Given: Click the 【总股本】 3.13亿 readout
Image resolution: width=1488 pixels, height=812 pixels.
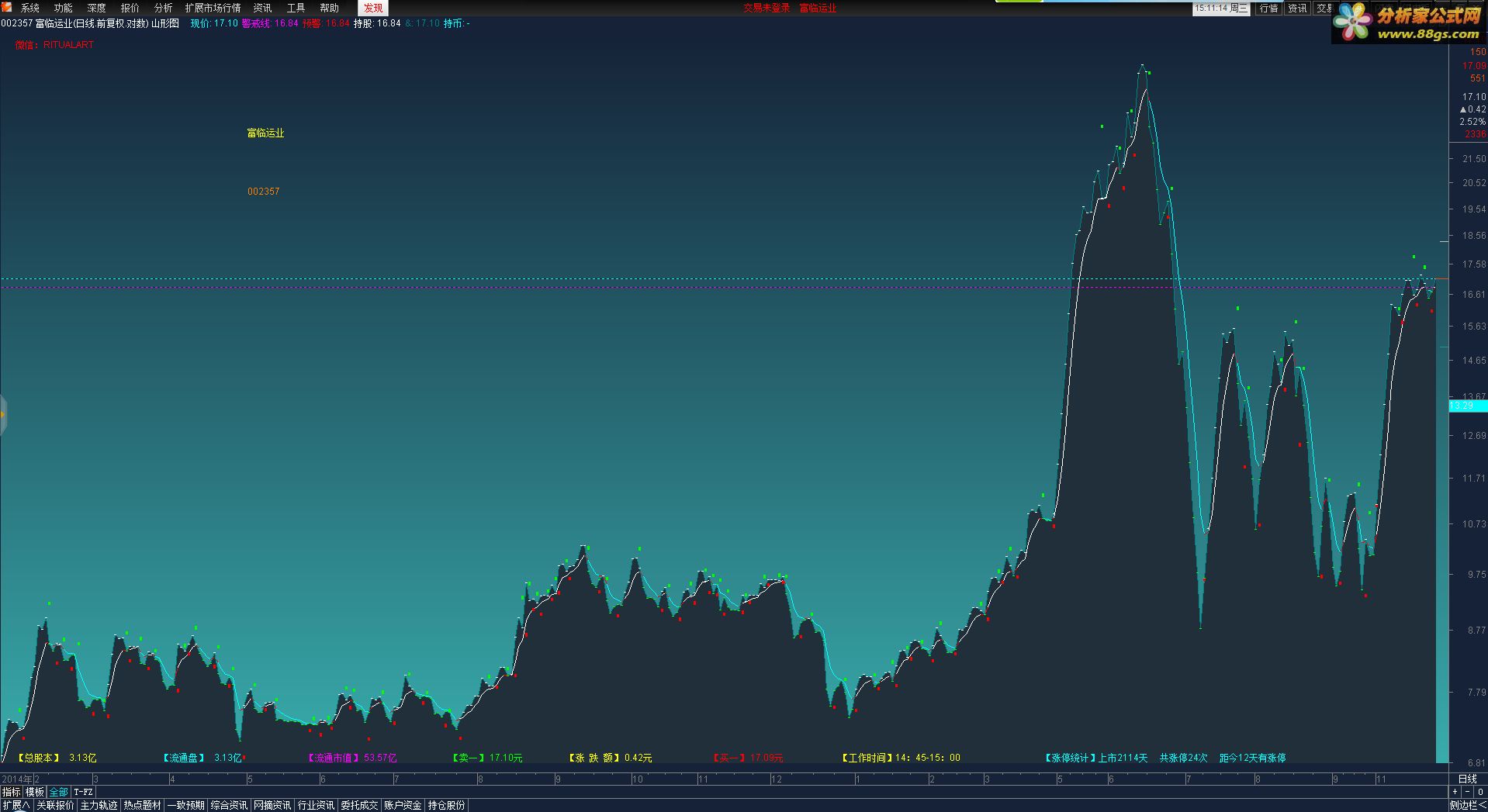Looking at the screenshot, I should pos(56,758).
